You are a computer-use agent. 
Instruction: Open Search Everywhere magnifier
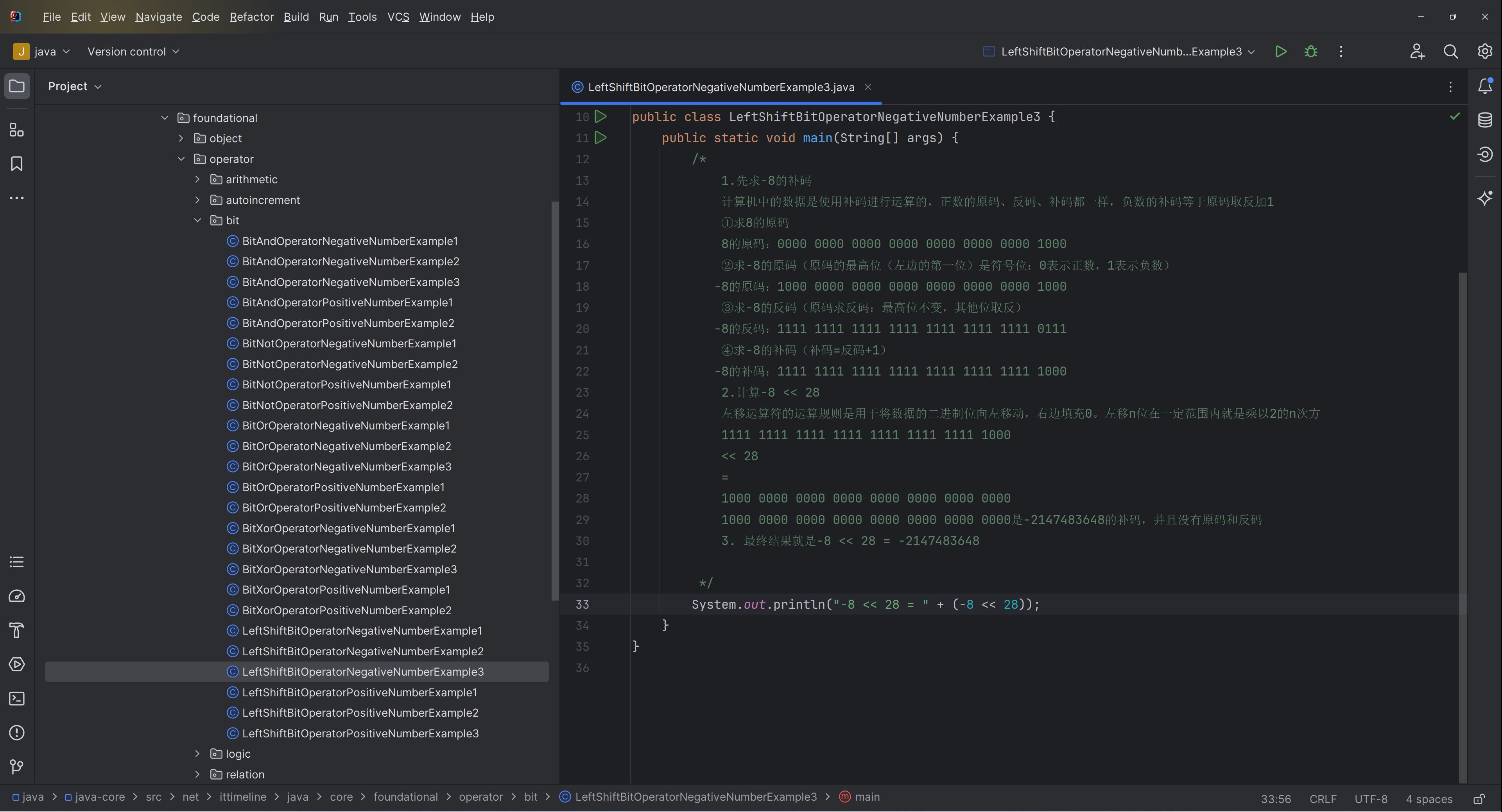pyautogui.click(x=1451, y=51)
